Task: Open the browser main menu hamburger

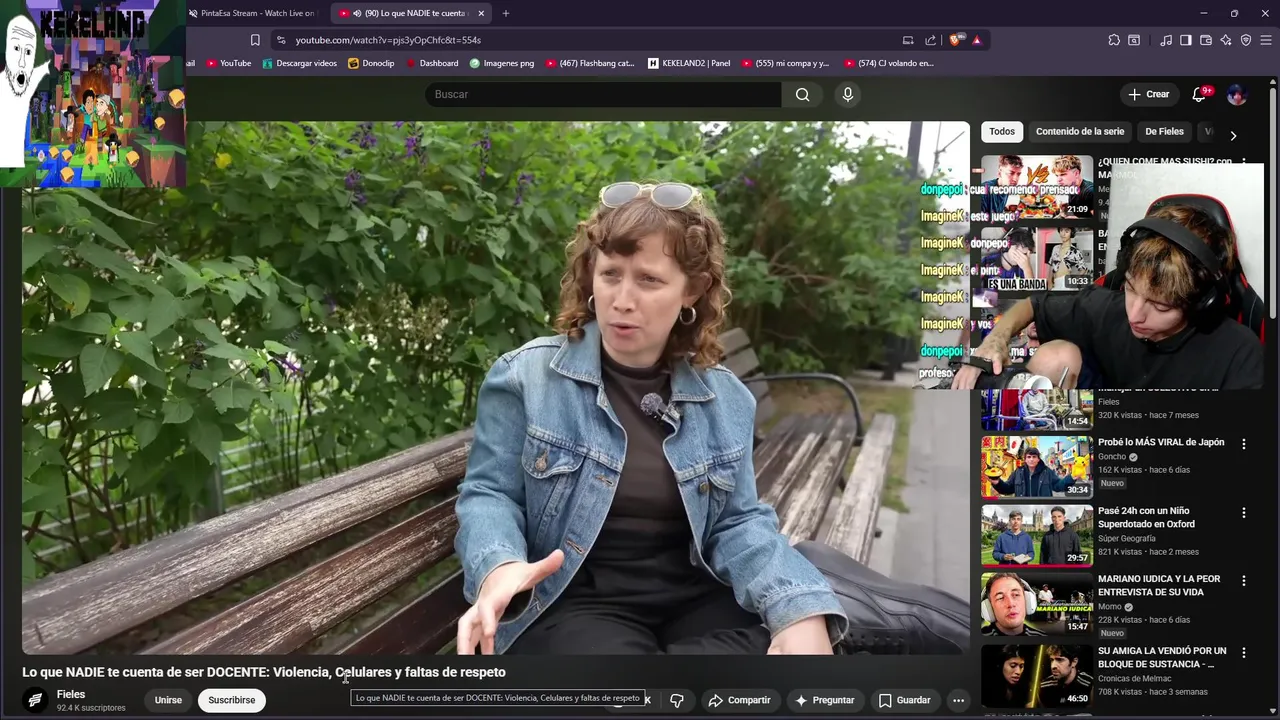Action: (x=1266, y=40)
